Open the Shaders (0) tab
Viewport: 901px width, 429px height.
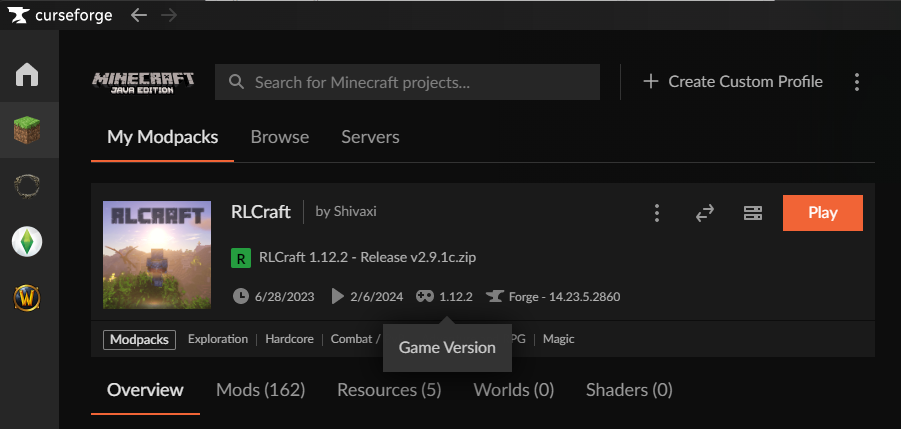(x=629, y=390)
